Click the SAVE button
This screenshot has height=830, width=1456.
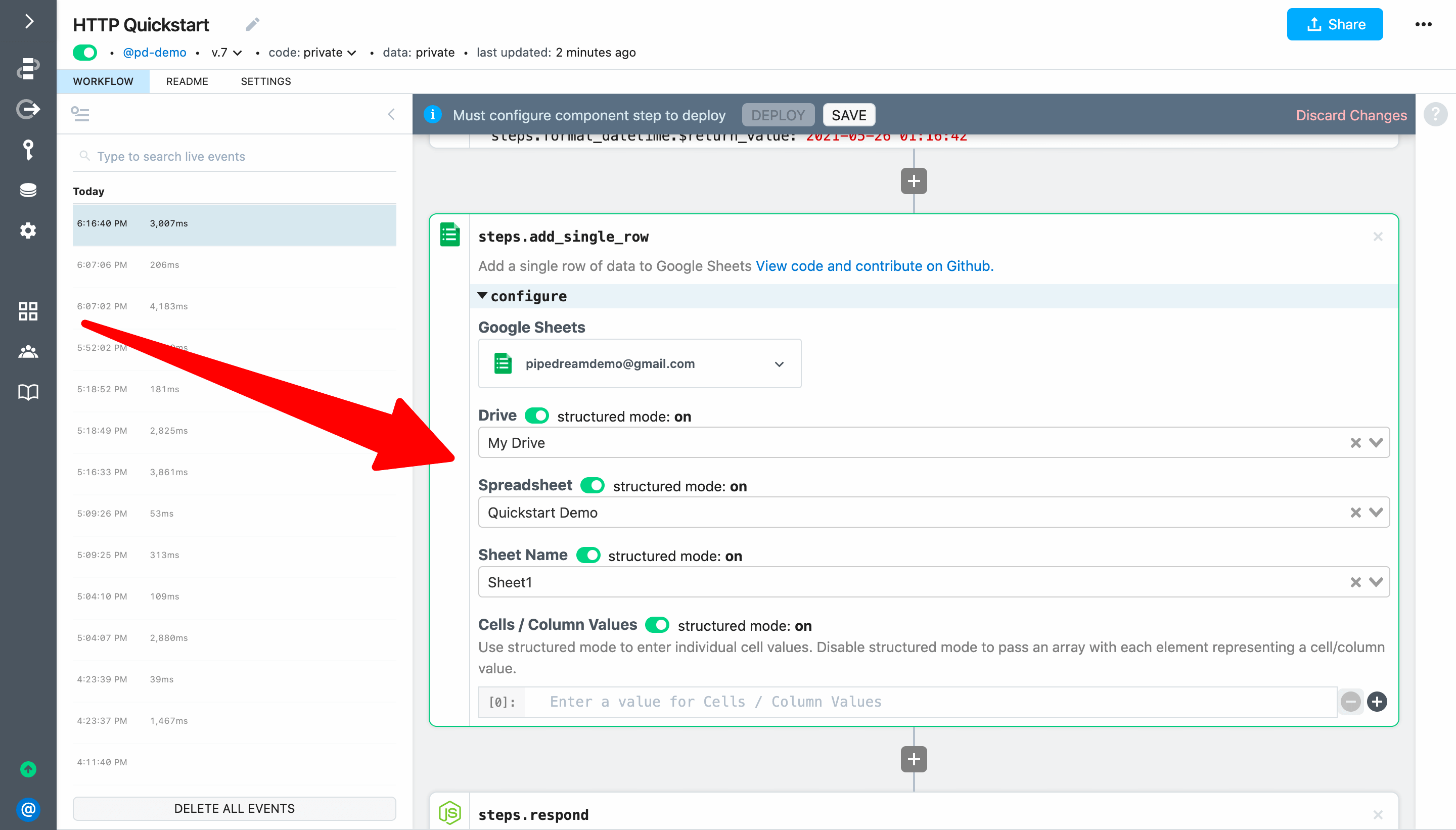point(848,115)
